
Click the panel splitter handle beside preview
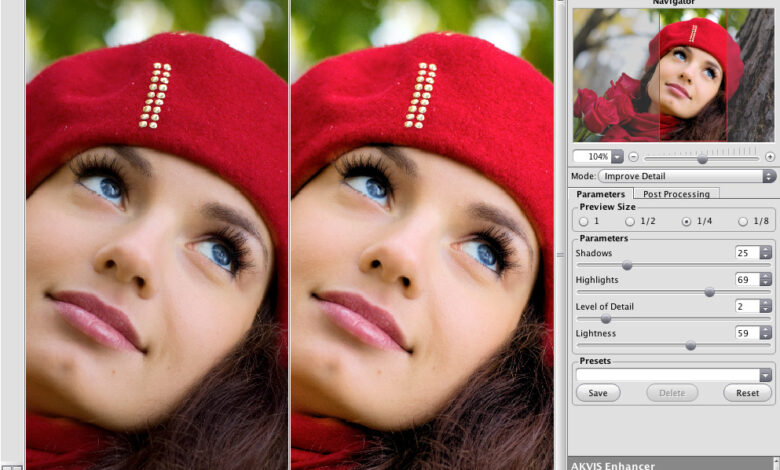[560, 255]
